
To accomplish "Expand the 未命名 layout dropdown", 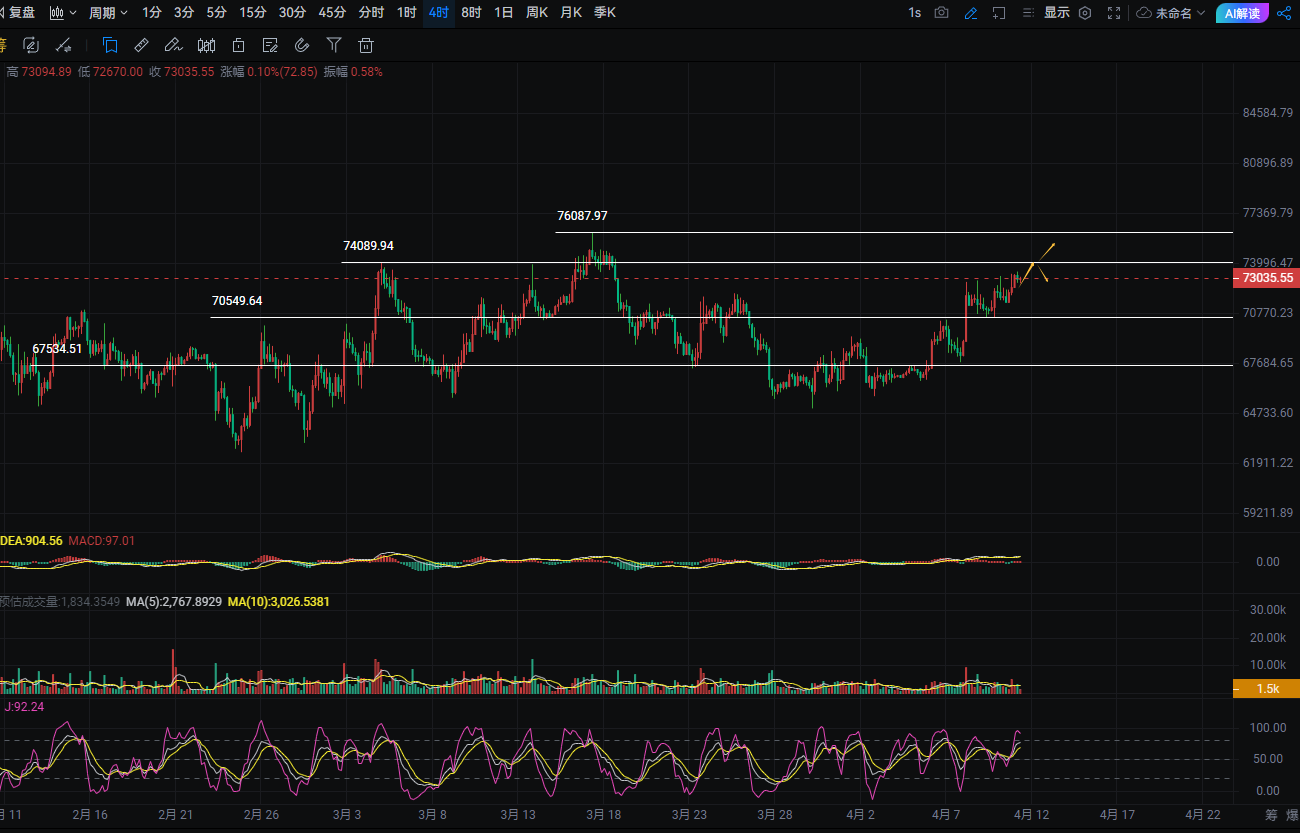I will tap(1171, 13).
